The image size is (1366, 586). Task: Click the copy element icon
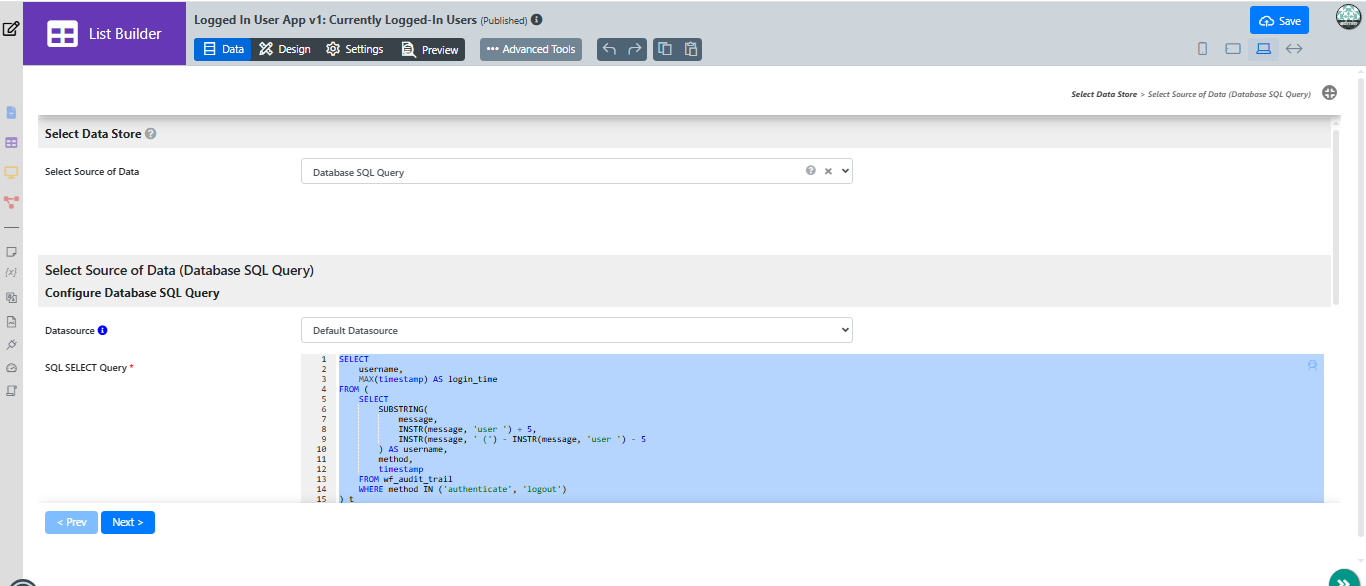pos(665,49)
